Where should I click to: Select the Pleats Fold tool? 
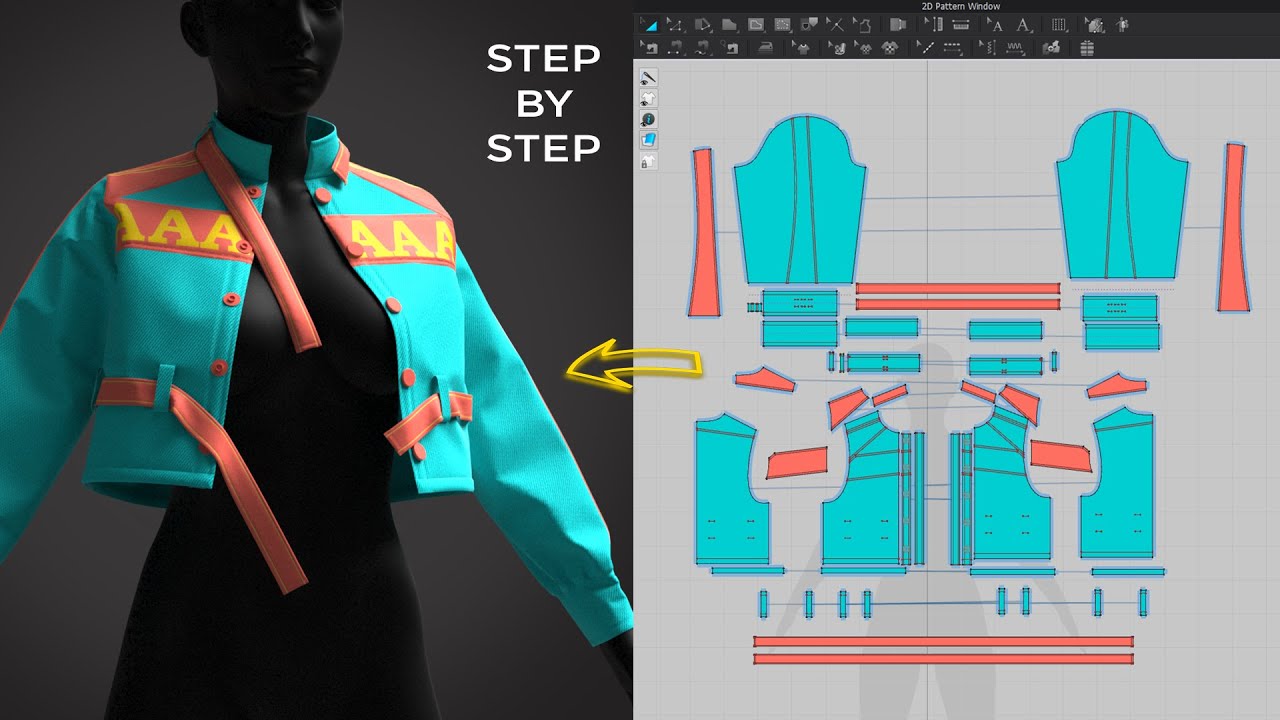tap(932, 25)
